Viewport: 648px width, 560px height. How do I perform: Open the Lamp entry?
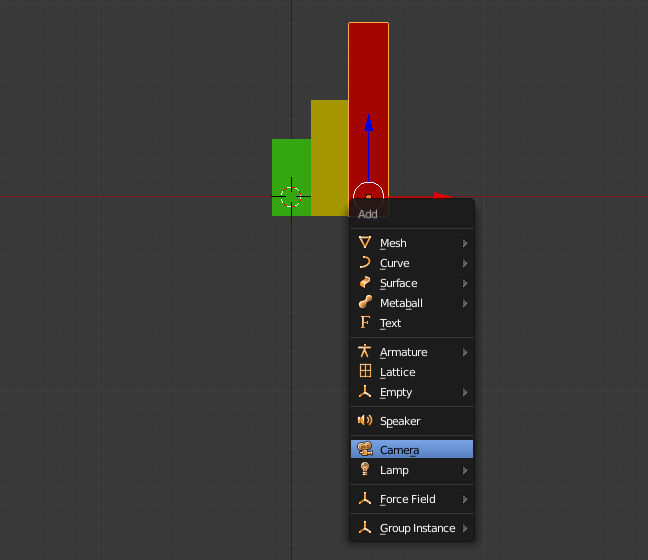click(x=412, y=470)
